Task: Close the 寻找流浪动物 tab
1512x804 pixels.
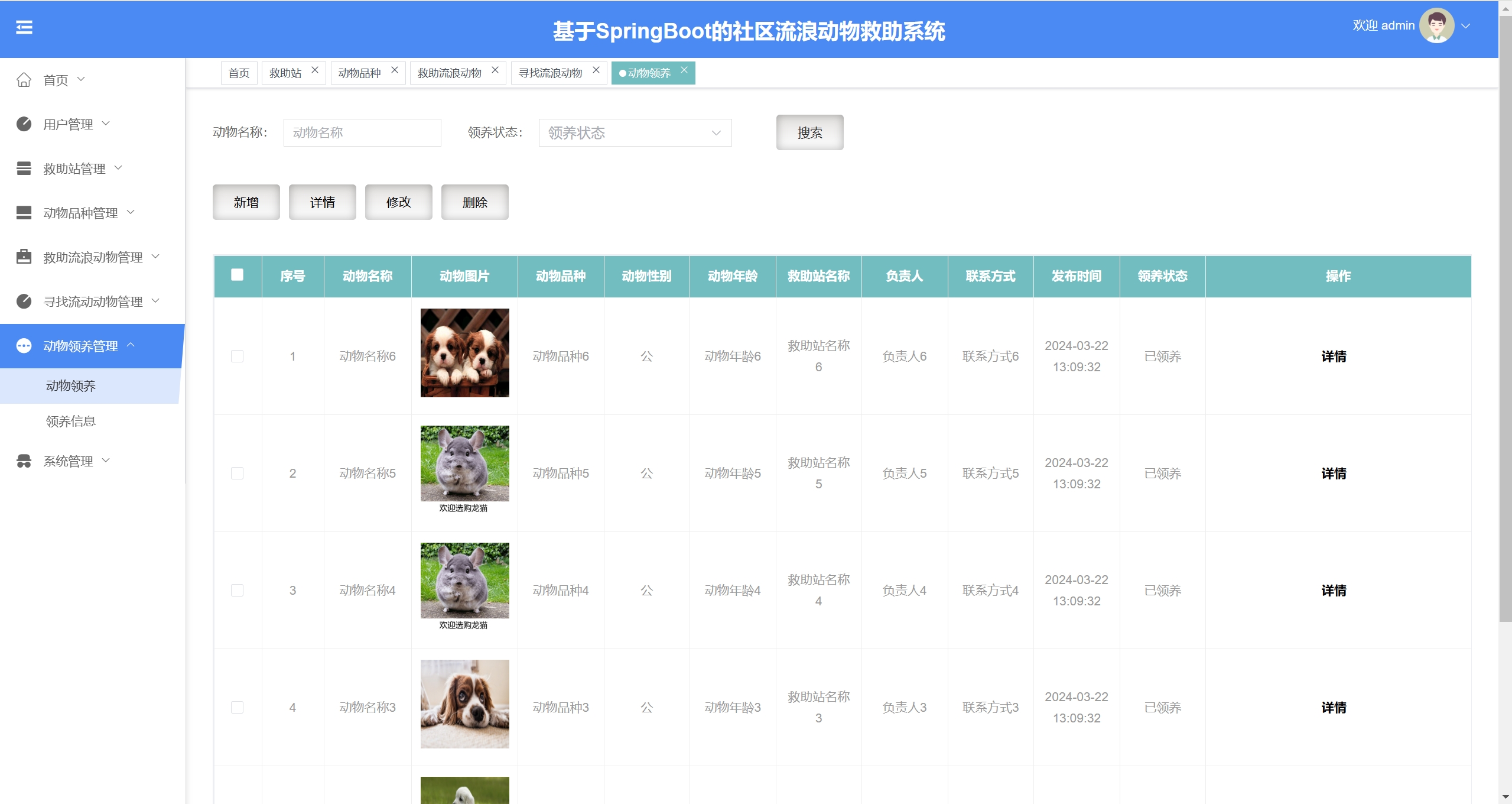Action: [x=596, y=70]
